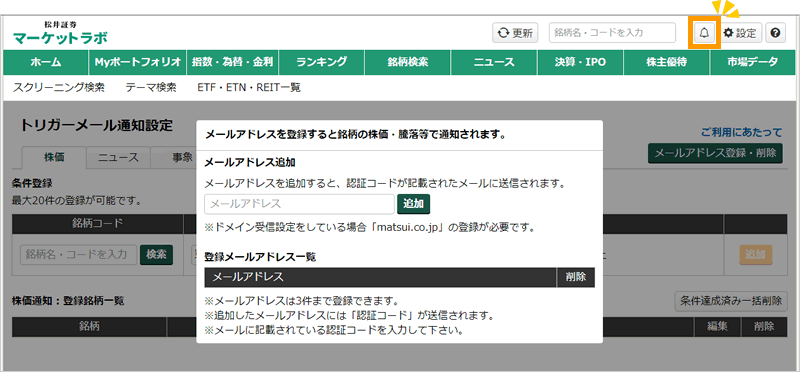800x372 pixels.
Task: Click the 削除 header in 登録銘柄一覧 table
Action: tap(764, 327)
